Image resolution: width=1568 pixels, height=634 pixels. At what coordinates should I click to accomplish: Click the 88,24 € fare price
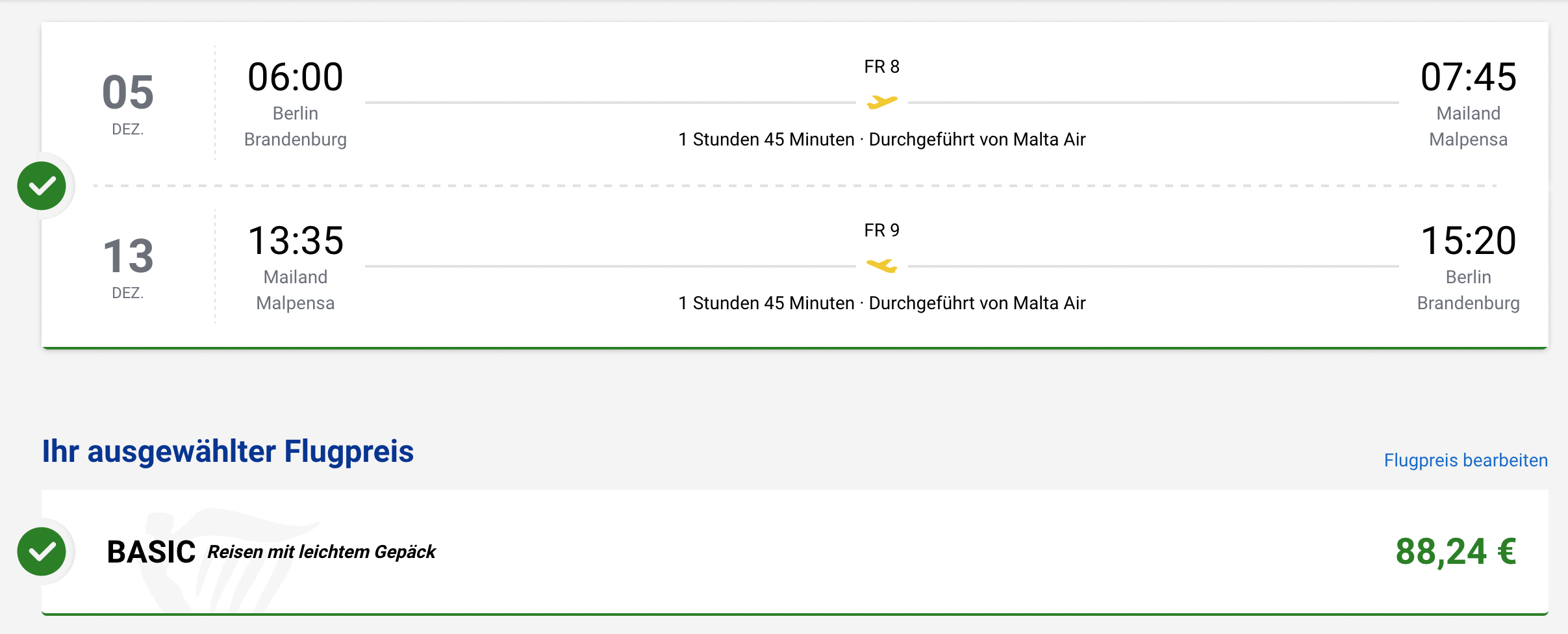tap(1455, 552)
